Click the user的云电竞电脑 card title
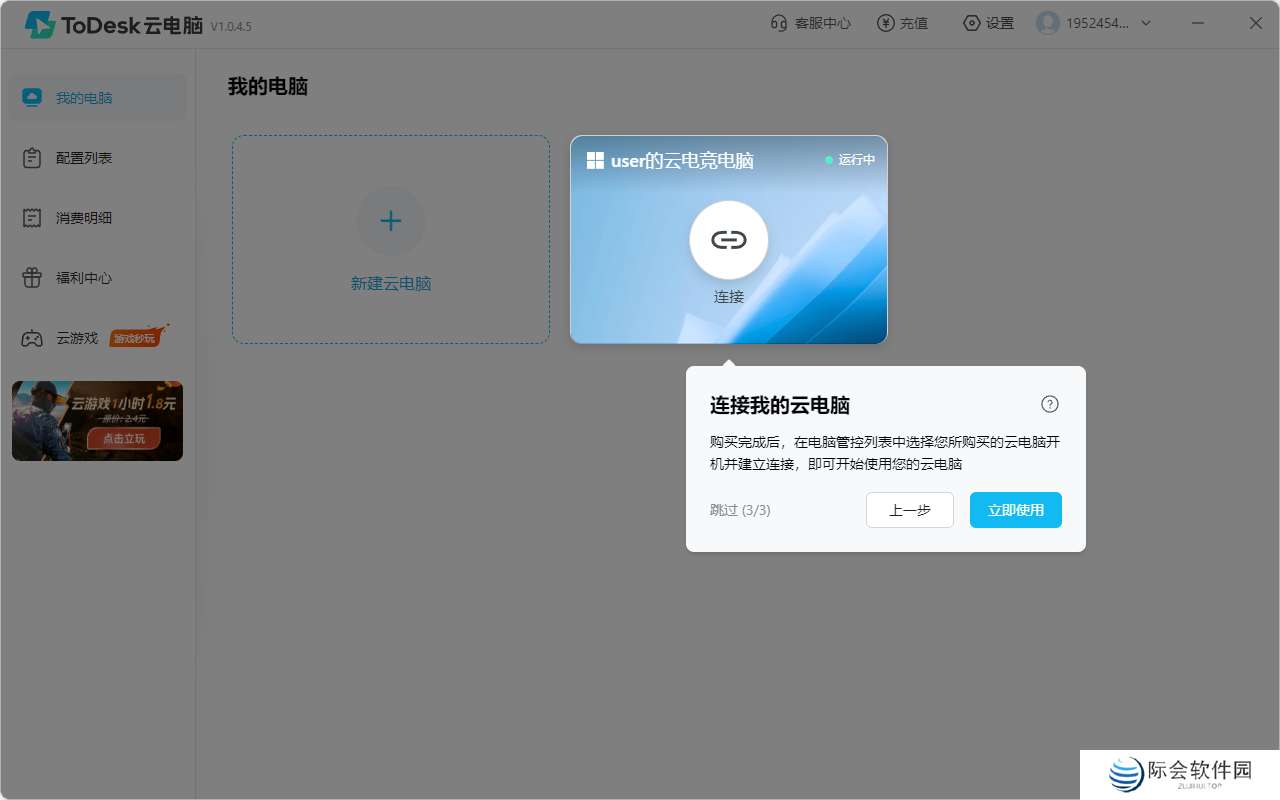The width and height of the screenshot is (1280, 800). [681, 161]
